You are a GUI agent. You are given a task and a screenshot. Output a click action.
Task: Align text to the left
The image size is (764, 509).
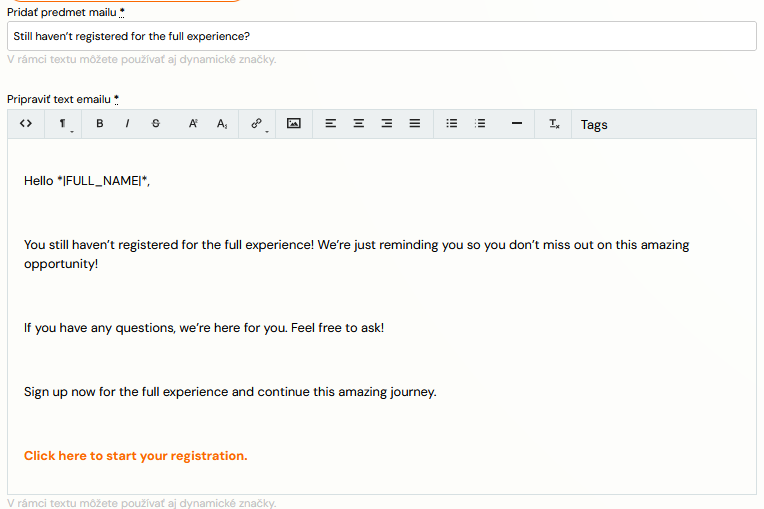click(331, 124)
